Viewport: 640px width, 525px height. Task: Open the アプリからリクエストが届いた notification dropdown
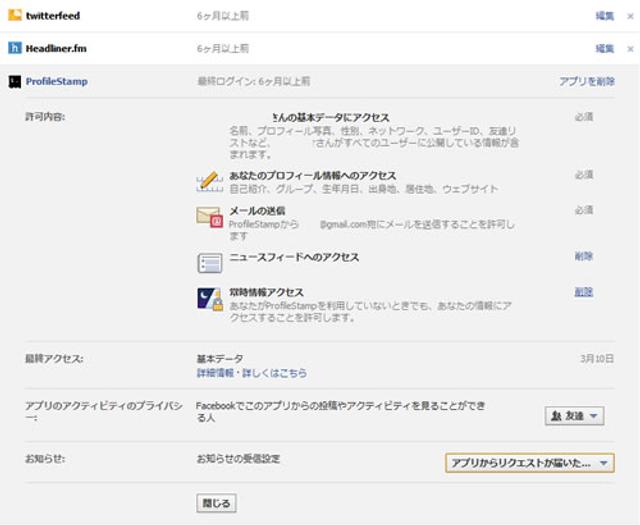click(529, 463)
